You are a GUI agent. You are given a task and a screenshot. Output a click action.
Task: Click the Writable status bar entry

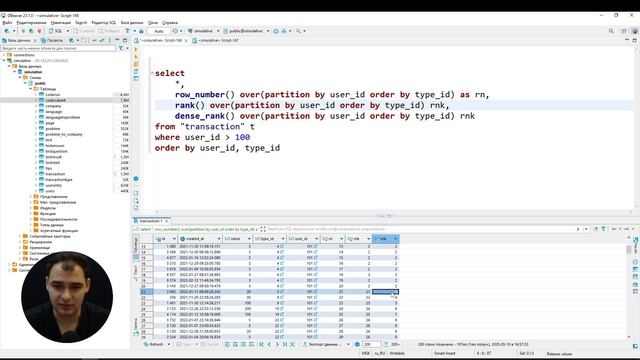(397, 353)
